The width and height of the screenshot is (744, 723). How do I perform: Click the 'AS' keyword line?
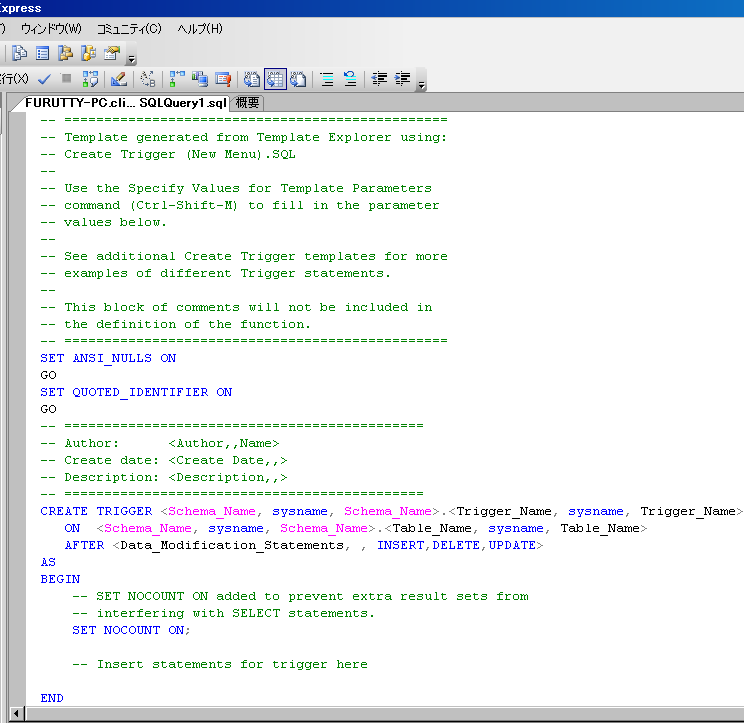(x=48, y=562)
